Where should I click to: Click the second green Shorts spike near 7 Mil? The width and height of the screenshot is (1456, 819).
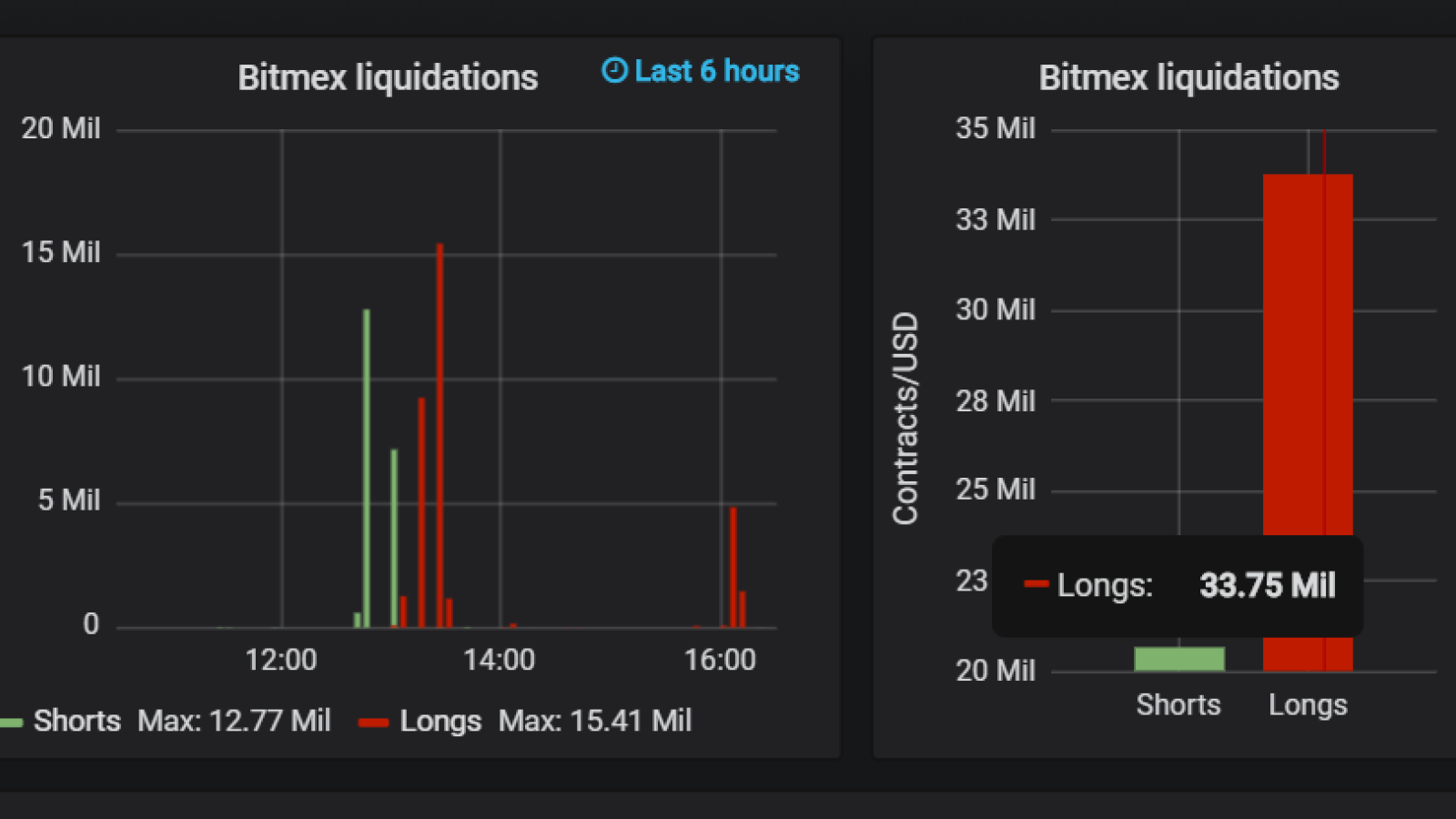click(x=394, y=538)
